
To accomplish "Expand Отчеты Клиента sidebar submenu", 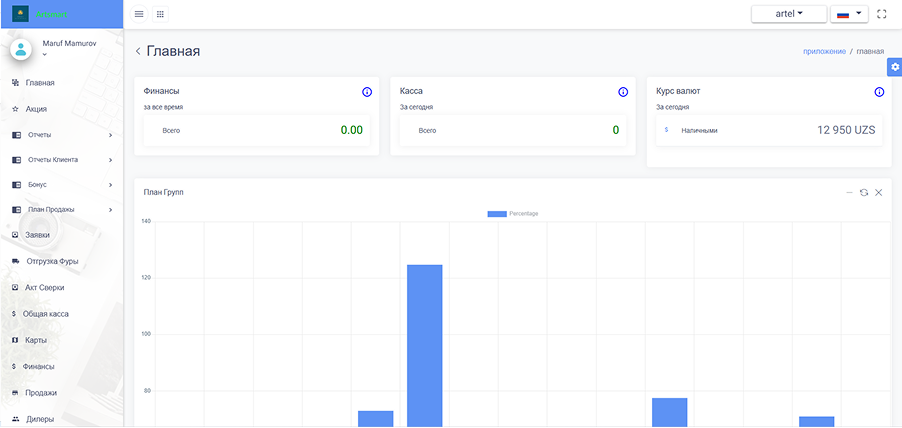I will coord(60,160).
